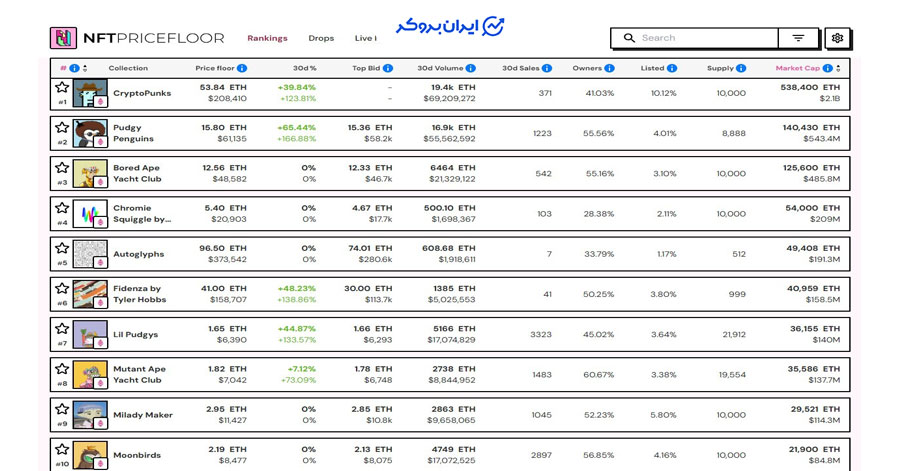Screen dimensions: 900x471
Task: Favorite Pudgy Penguins with star
Action: pos(62,127)
